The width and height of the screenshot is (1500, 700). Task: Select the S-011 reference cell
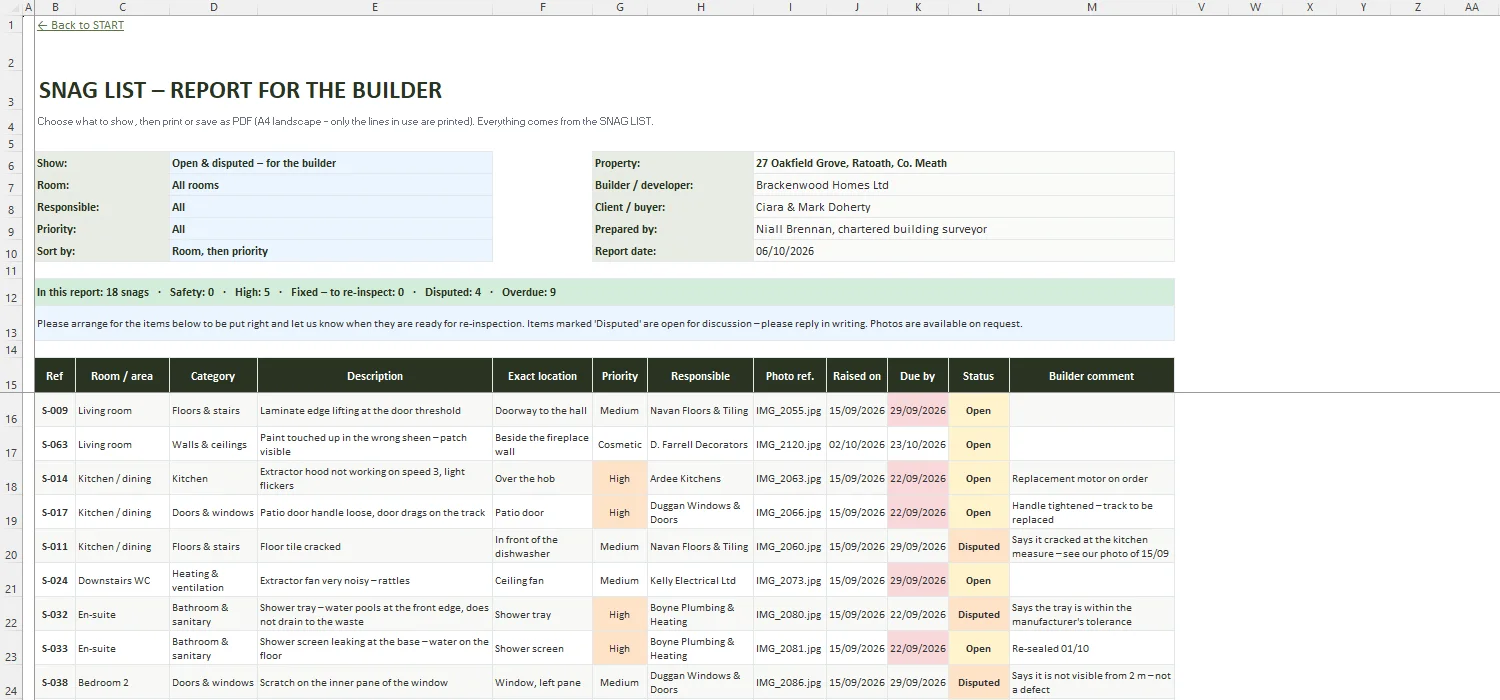tap(55, 546)
